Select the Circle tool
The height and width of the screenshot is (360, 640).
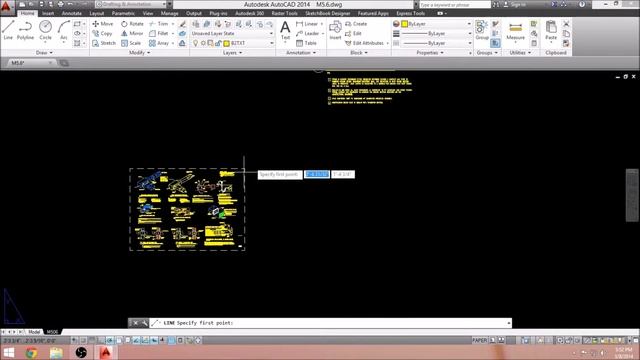pyautogui.click(x=45, y=30)
